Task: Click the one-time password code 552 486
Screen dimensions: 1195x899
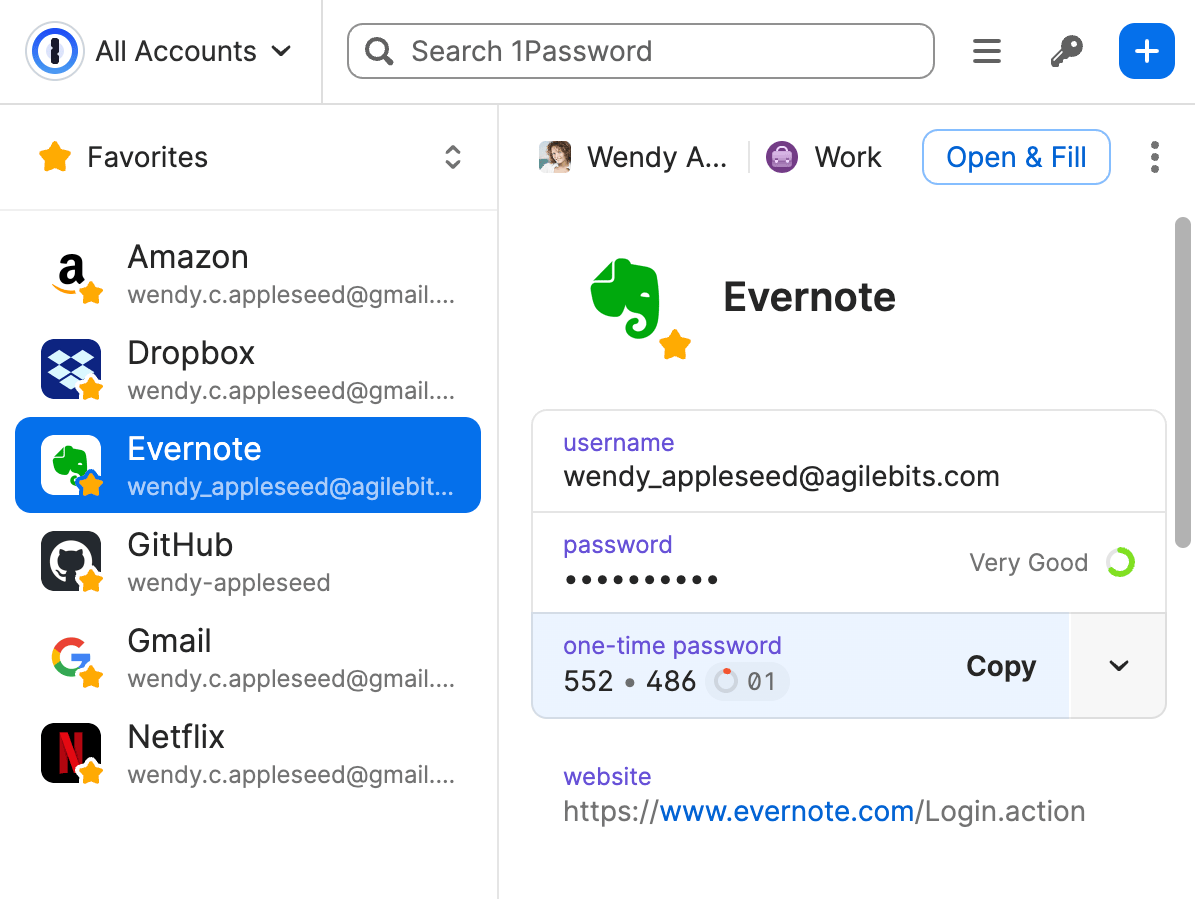Action: [630, 681]
